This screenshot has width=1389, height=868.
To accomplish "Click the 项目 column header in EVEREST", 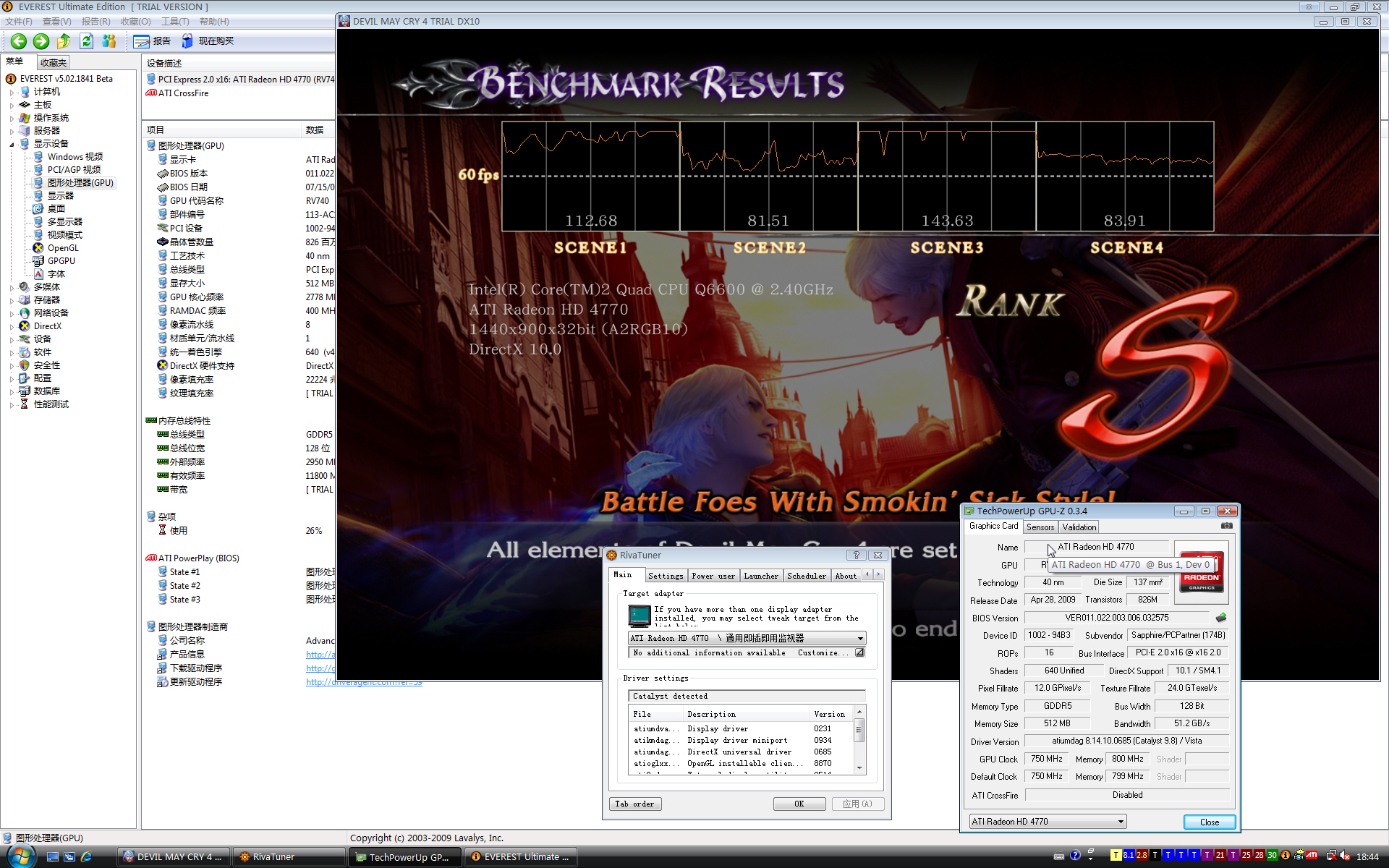I will (x=223, y=130).
